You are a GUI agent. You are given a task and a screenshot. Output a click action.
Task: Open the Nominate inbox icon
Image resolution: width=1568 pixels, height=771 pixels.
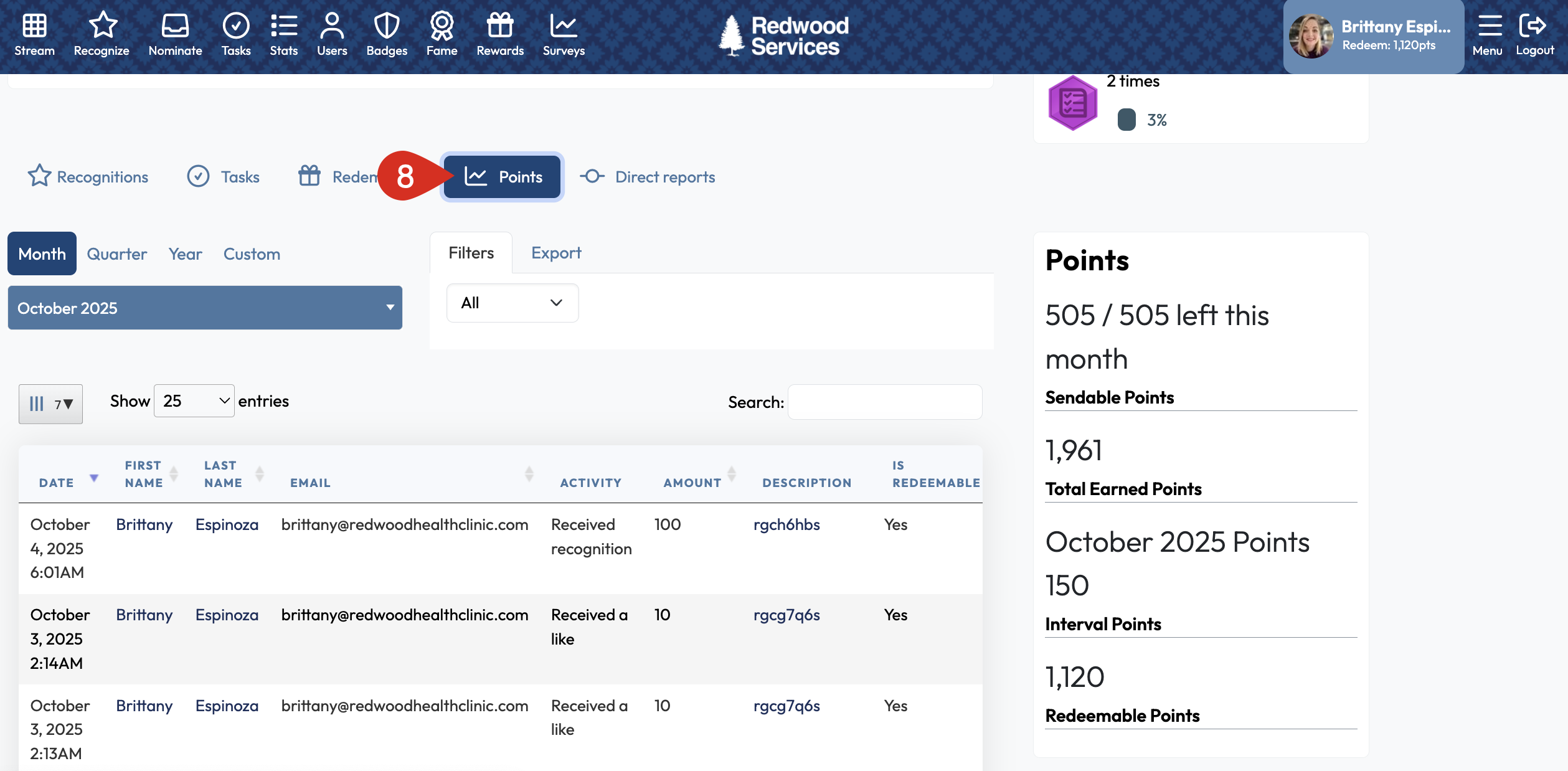coord(175,26)
